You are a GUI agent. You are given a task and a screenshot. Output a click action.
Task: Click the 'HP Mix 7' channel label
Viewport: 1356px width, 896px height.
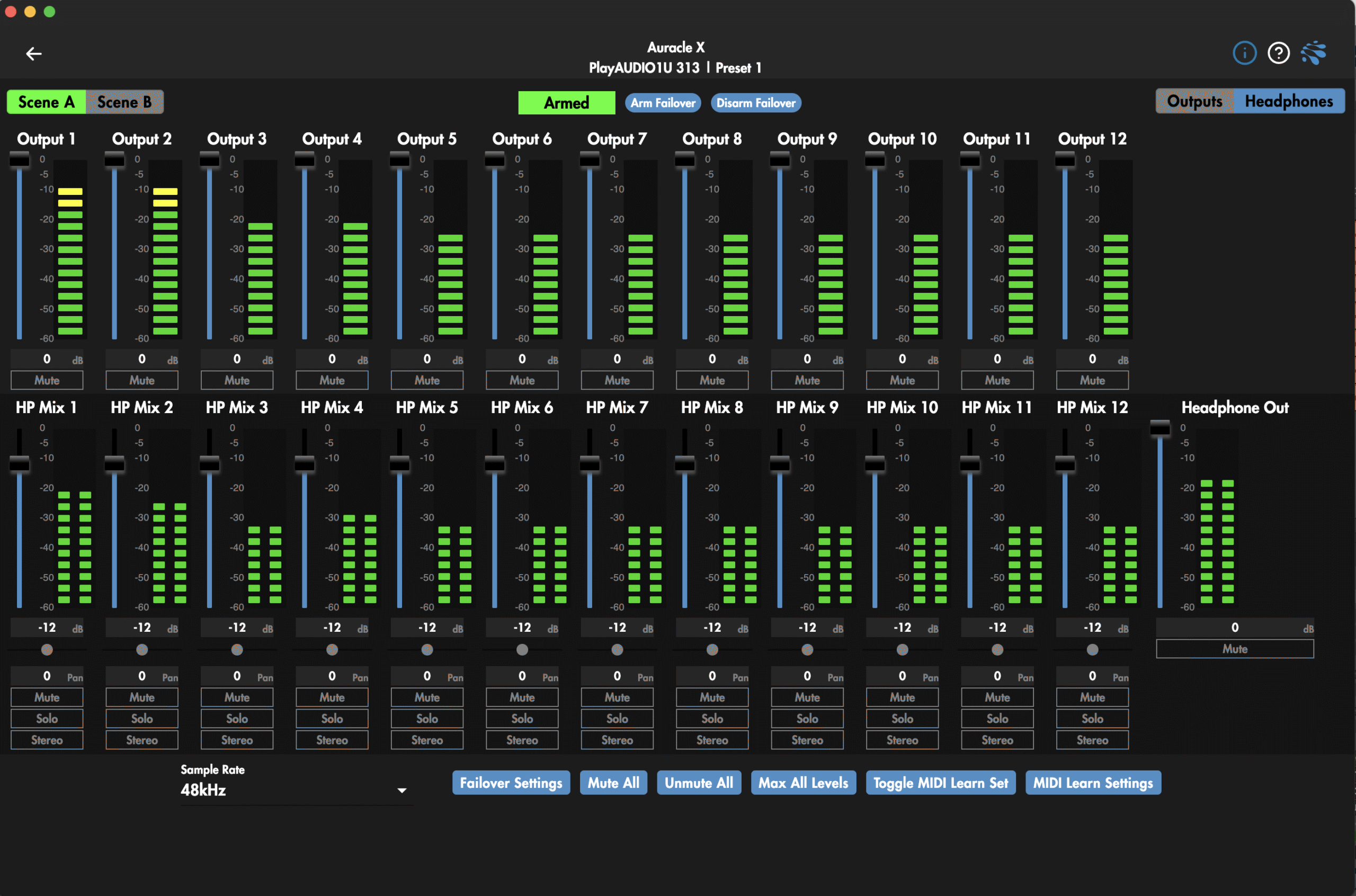[617, 407]
